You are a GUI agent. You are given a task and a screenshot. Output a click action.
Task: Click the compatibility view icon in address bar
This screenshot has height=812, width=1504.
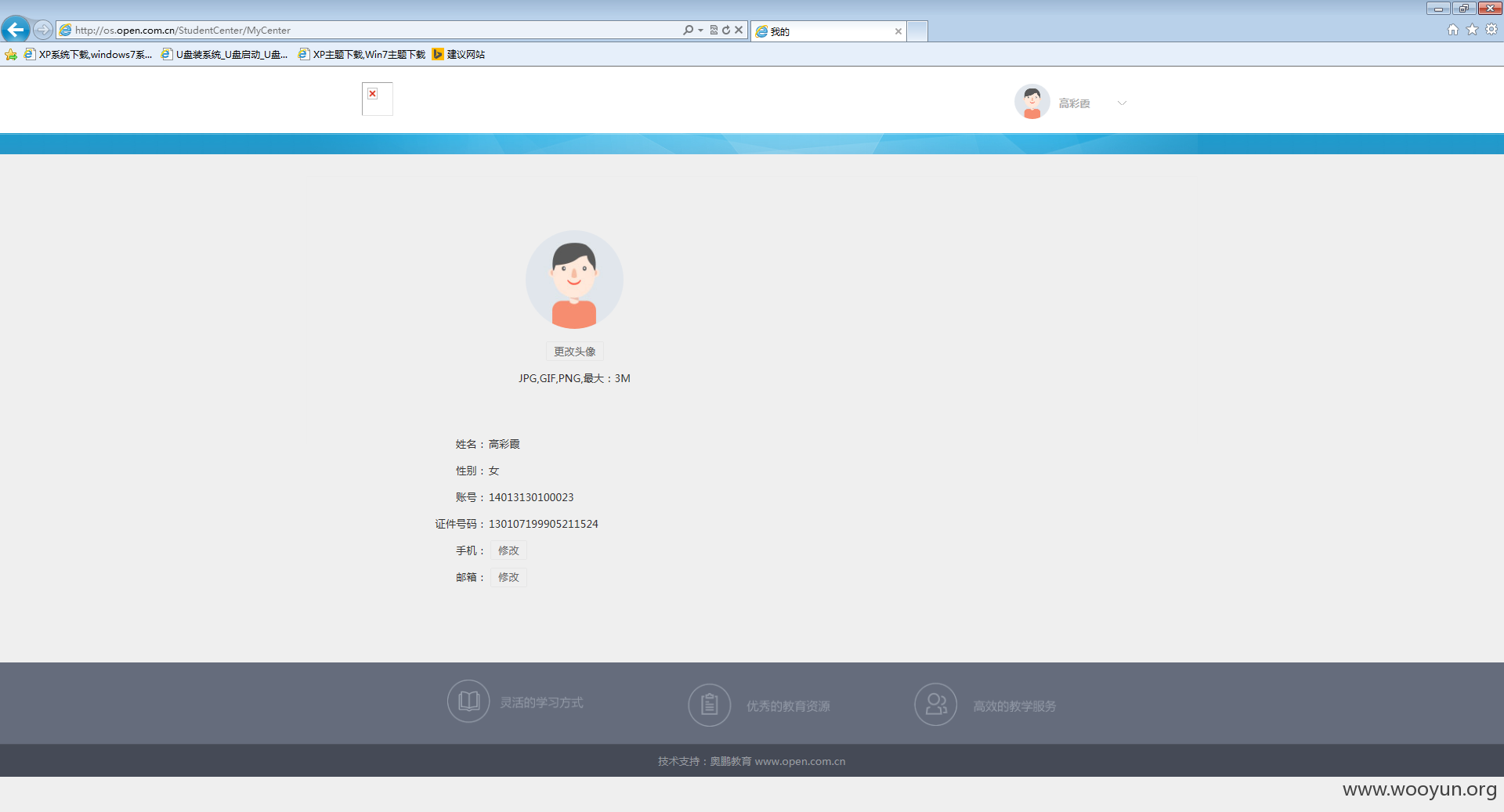(714, 30)
